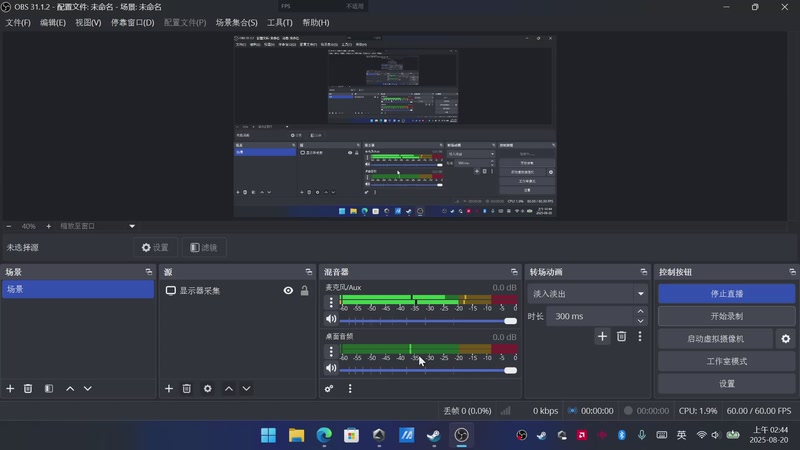Zoom in preview with plus icon
Screen dimensions: 800x450
(x=48, y=226)
